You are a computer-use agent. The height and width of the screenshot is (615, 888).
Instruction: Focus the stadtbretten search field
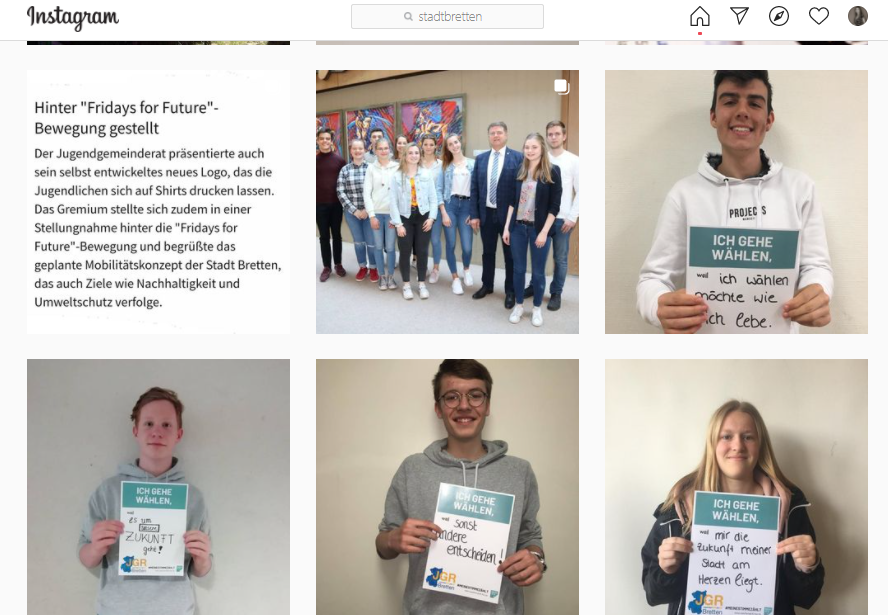(x=447, y=16)
